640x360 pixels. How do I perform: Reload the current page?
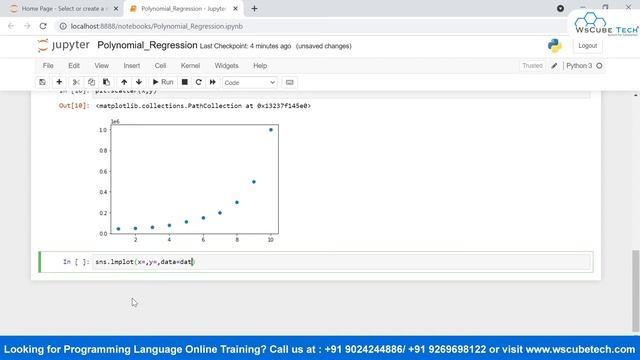pyautogui.click(x=43, y=26)
